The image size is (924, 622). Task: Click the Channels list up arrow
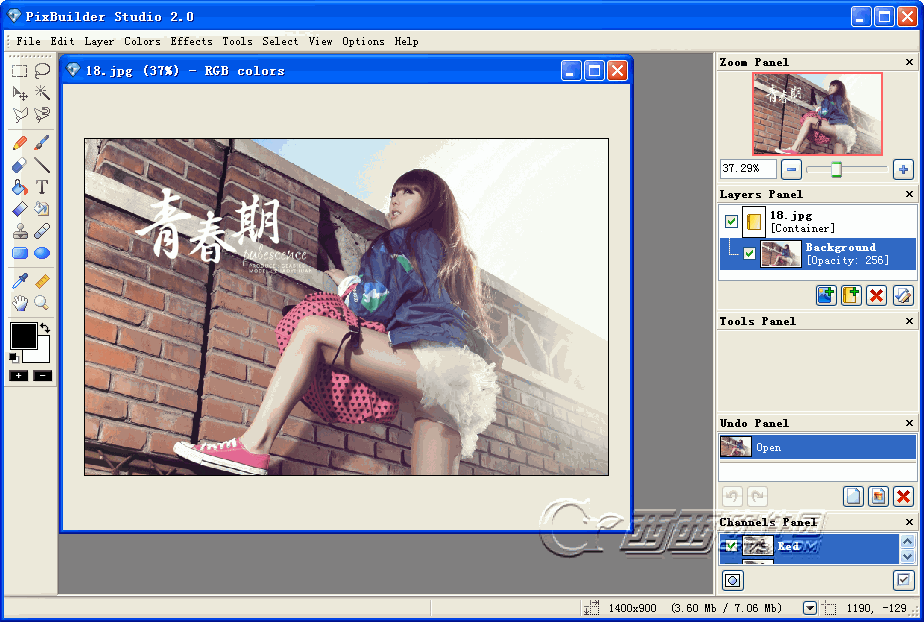[x=908, y=541]
